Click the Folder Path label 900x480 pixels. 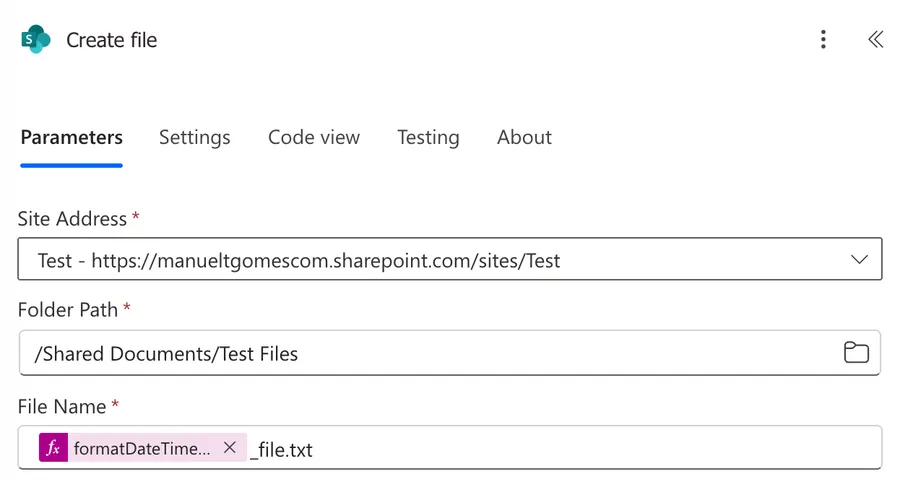tap(68, 310)
